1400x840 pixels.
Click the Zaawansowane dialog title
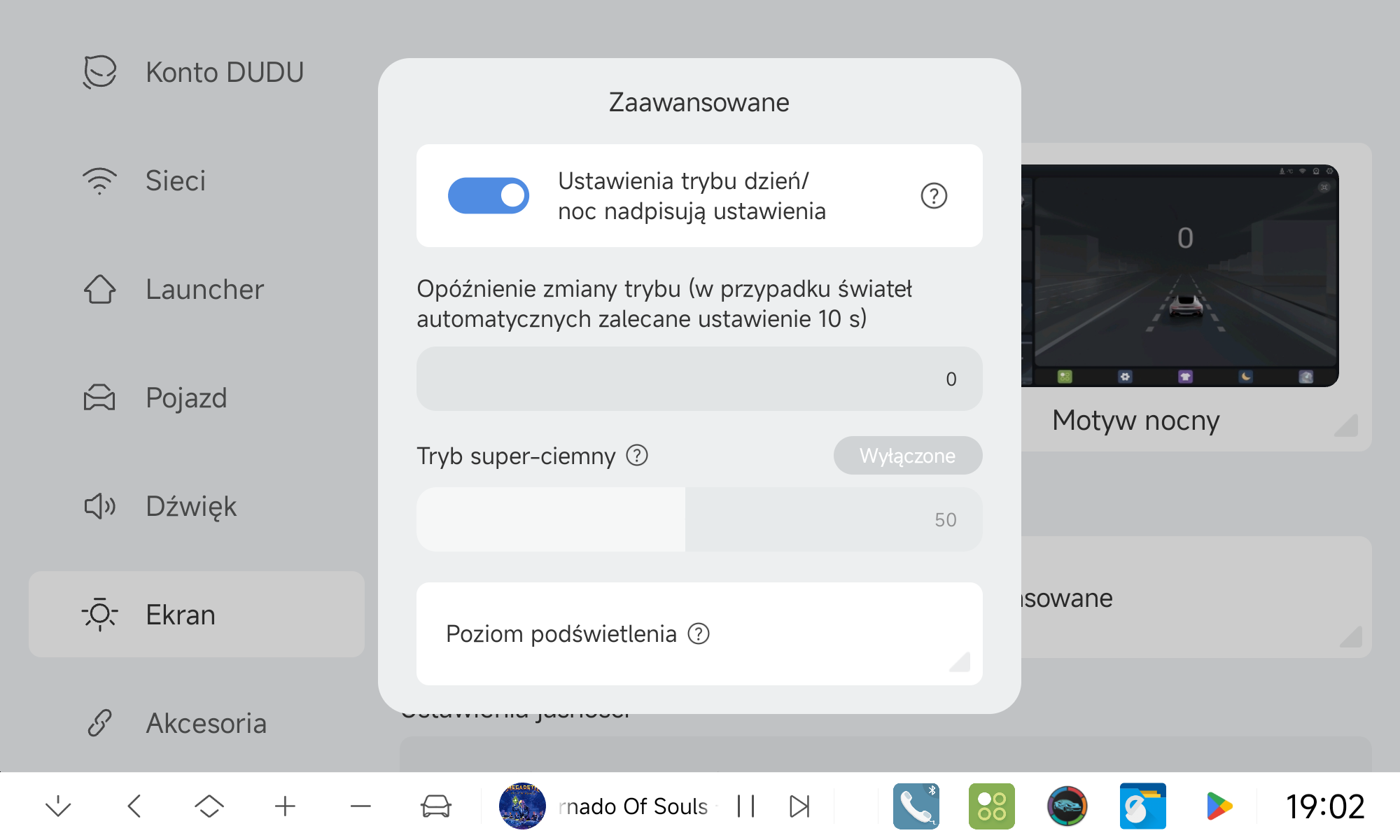[x=699, y=102]
